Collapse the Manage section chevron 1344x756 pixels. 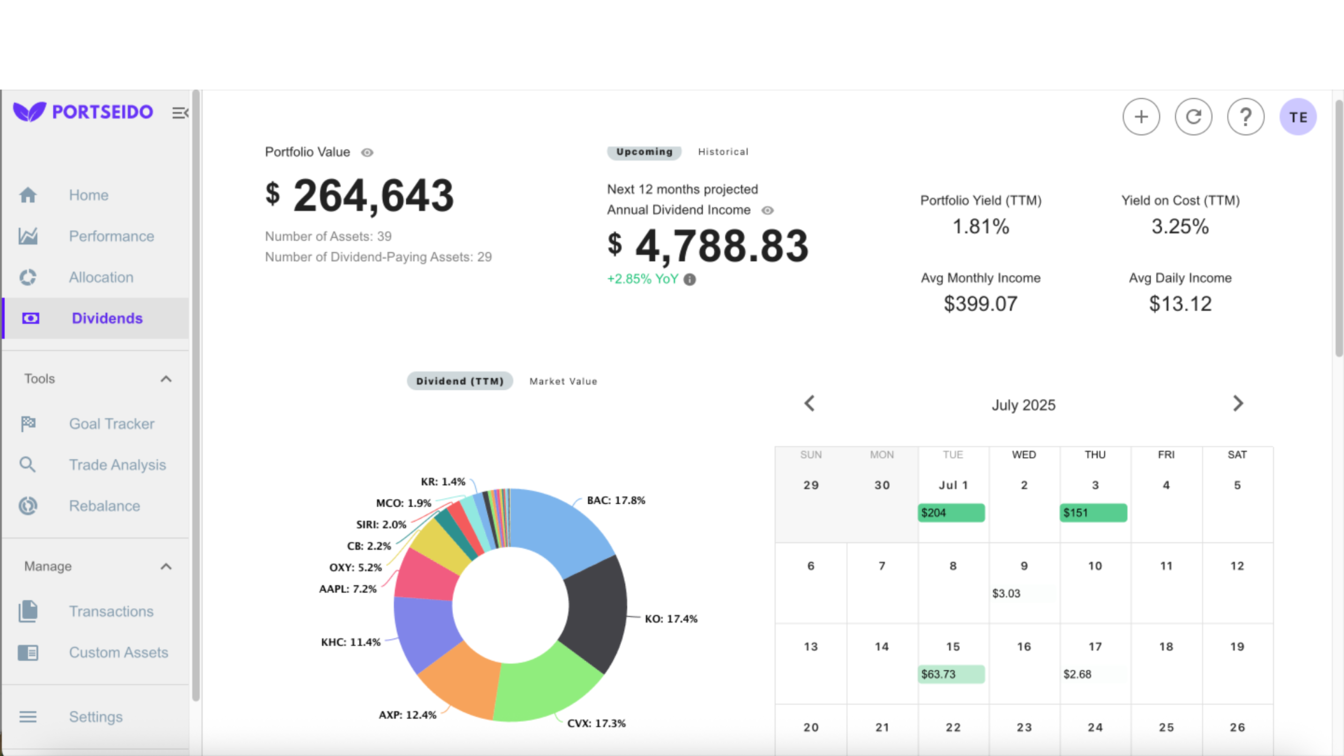[166, 565]
